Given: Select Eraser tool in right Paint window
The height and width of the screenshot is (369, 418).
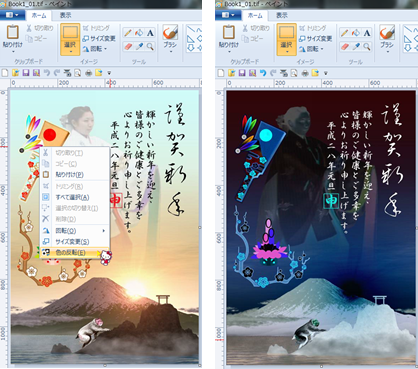Looking at the screenshot, I should [345, 46].
